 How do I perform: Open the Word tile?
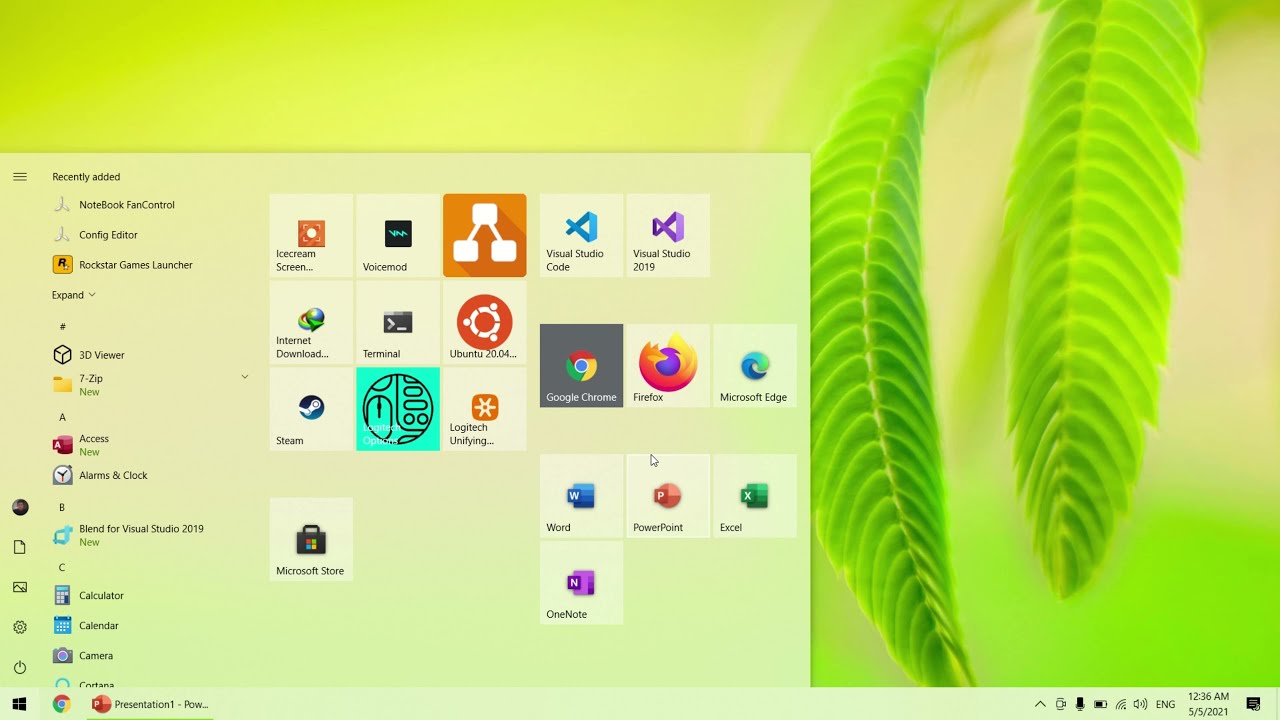[x=581, y=496]
